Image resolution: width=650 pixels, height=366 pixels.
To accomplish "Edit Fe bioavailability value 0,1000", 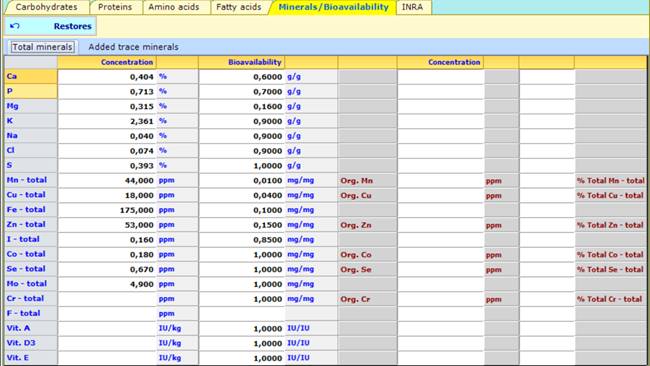I will [x=242, y=210].
